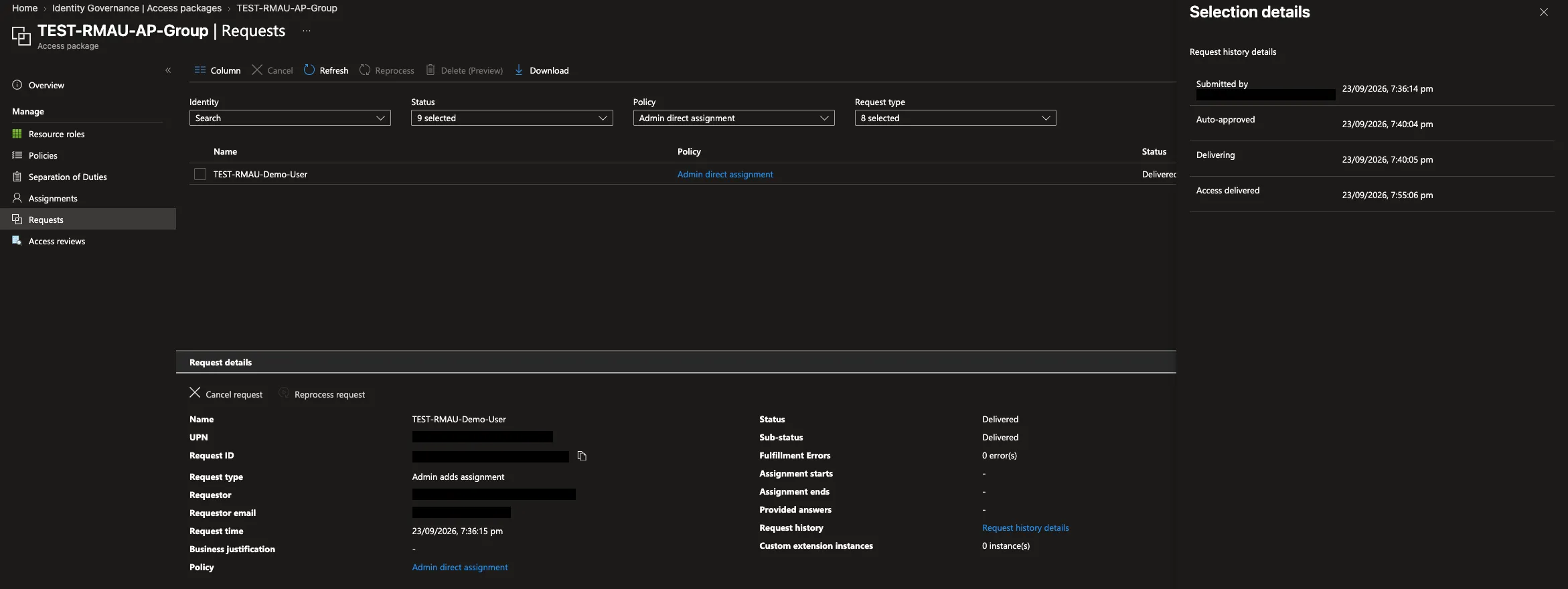Screen dimensions: 1568x589
Task: Click the Auto-approved history entry
Action: click(1372, 123)
